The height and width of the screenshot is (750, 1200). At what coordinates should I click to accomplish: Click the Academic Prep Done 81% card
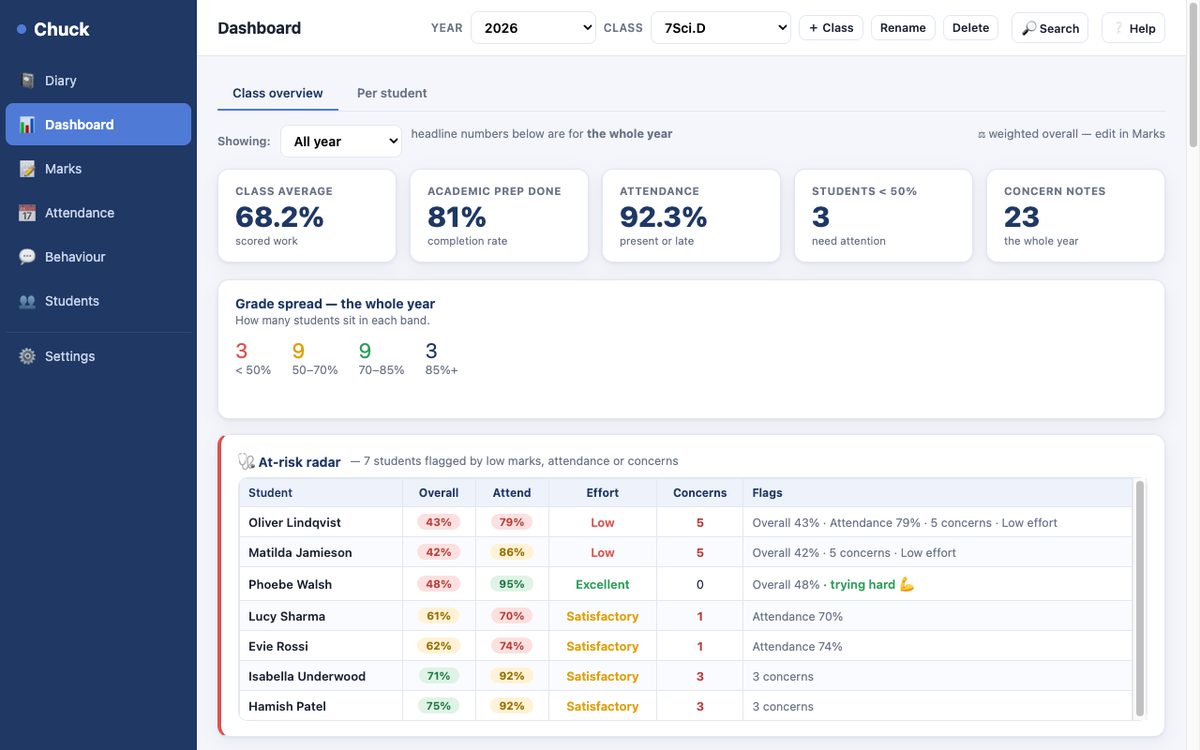coord(499,216)
